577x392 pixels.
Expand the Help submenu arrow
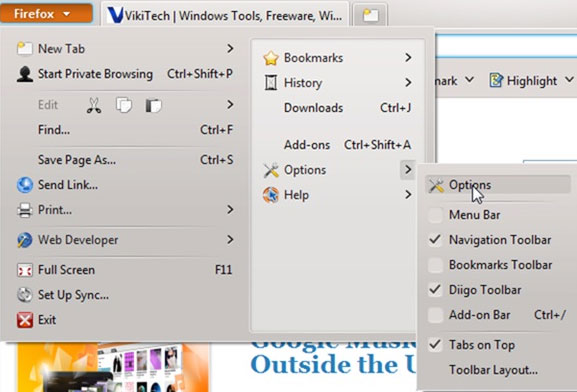[x=408, y=194]
